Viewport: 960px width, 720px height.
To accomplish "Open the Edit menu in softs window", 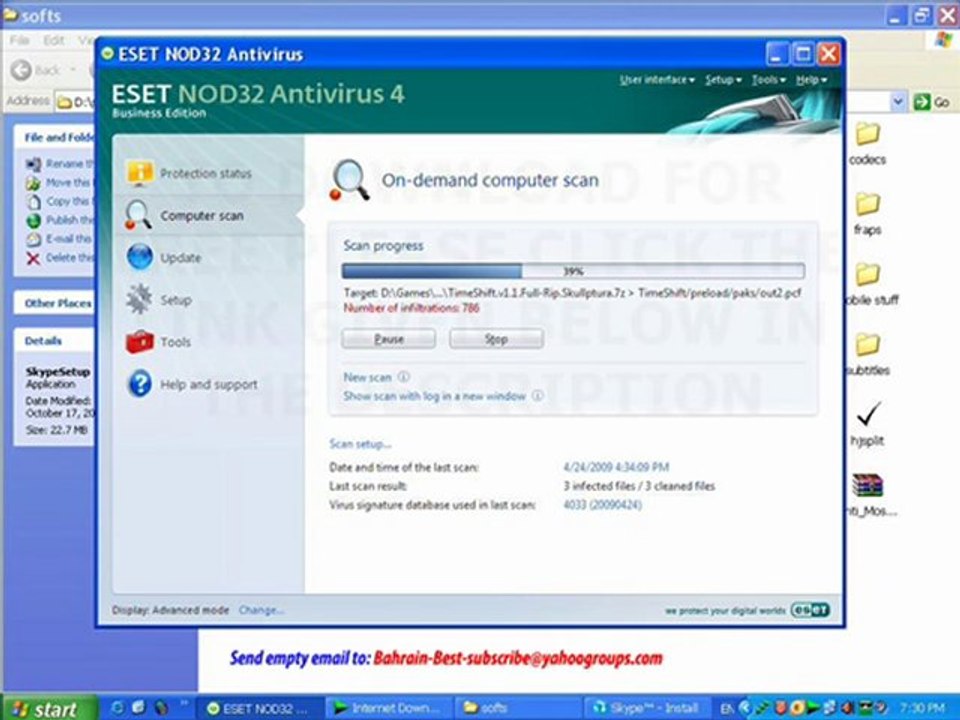I will coord(54,40).
